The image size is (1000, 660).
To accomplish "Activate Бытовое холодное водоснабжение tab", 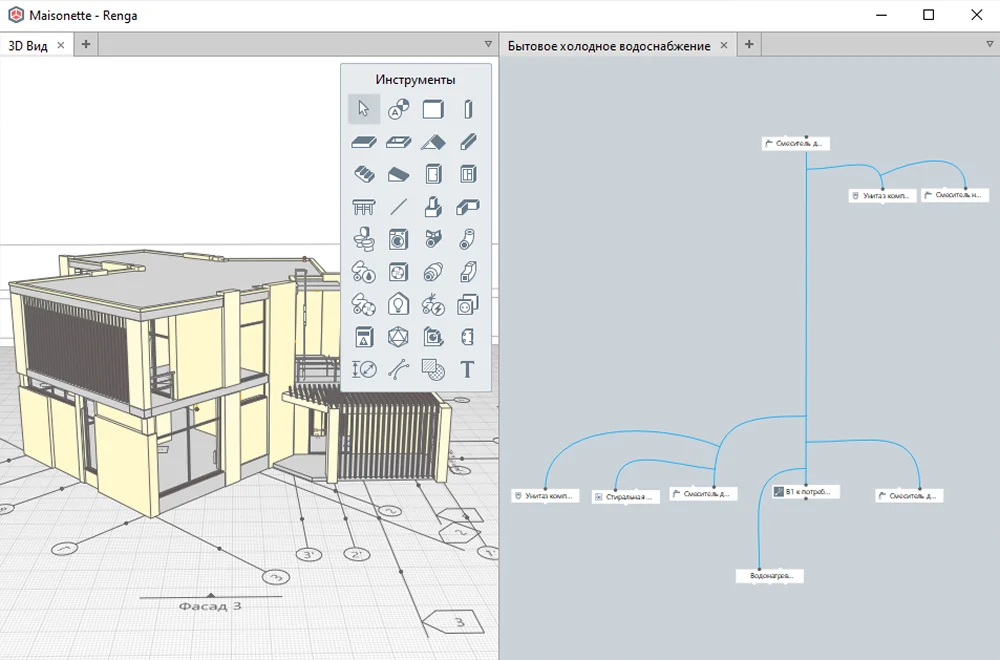I will pos(609,45).
